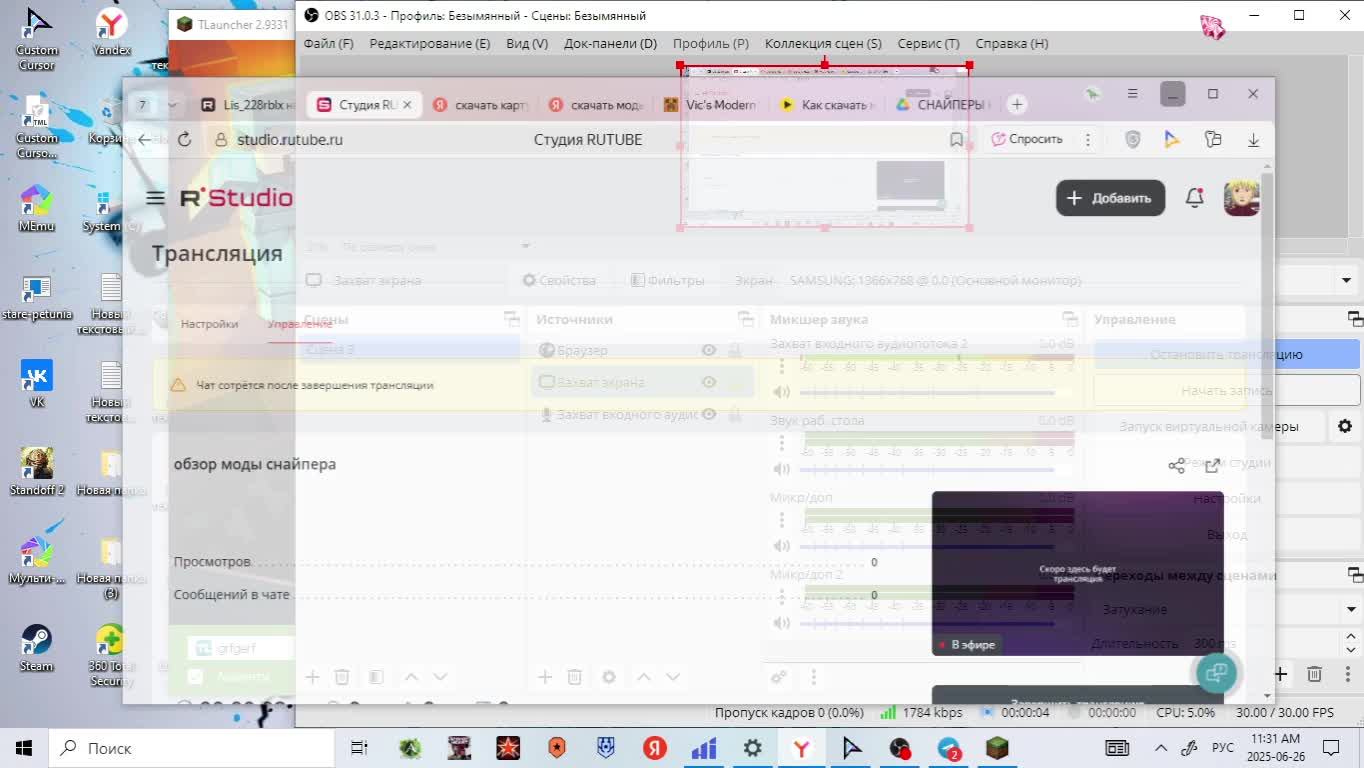Show hidden system tray icons chevron
Image resolution: width=1364 pixels, height=768 pixels.
pos(1161,748)
